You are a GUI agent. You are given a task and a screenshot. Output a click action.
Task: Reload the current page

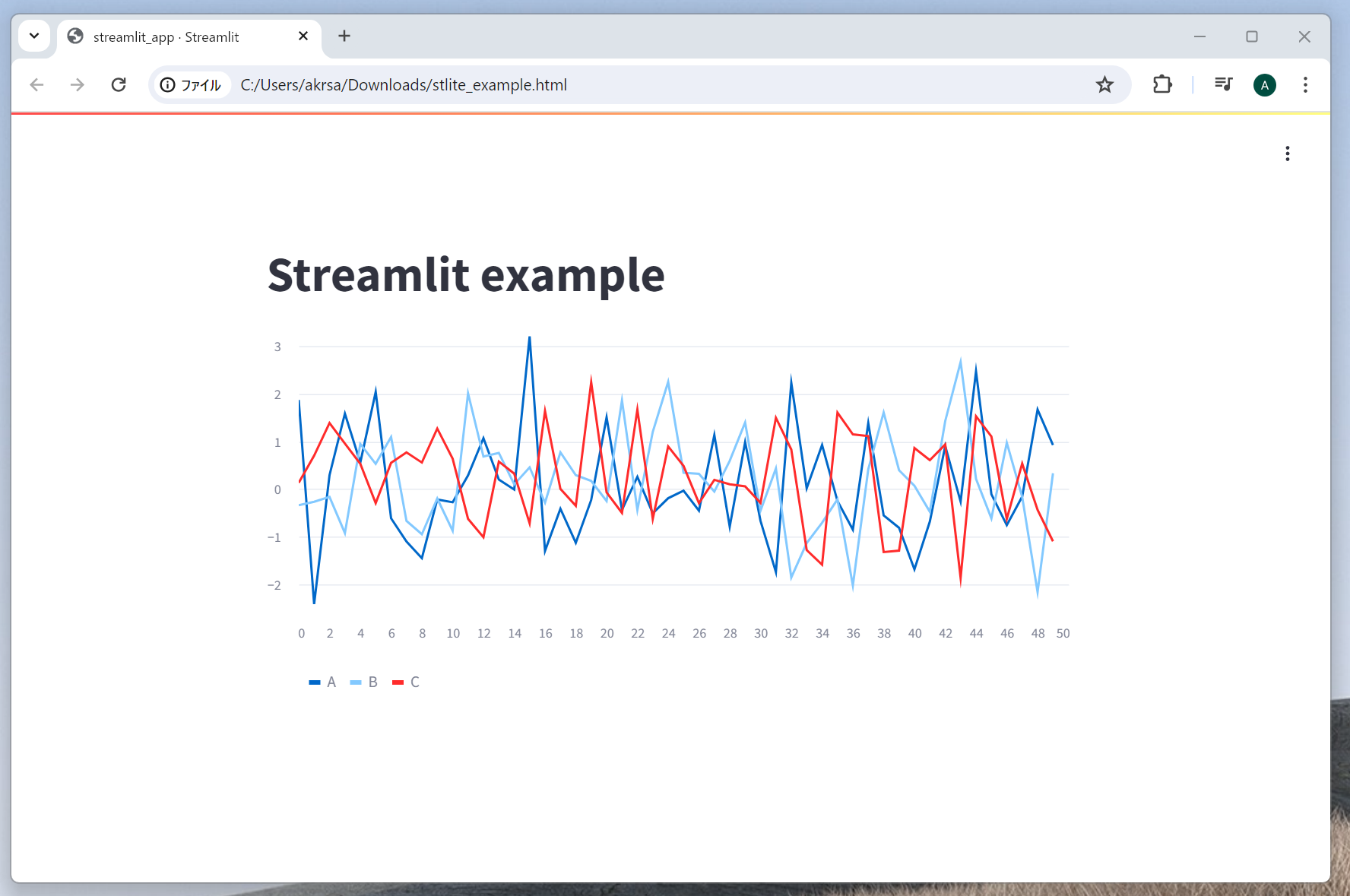[119, 84]
